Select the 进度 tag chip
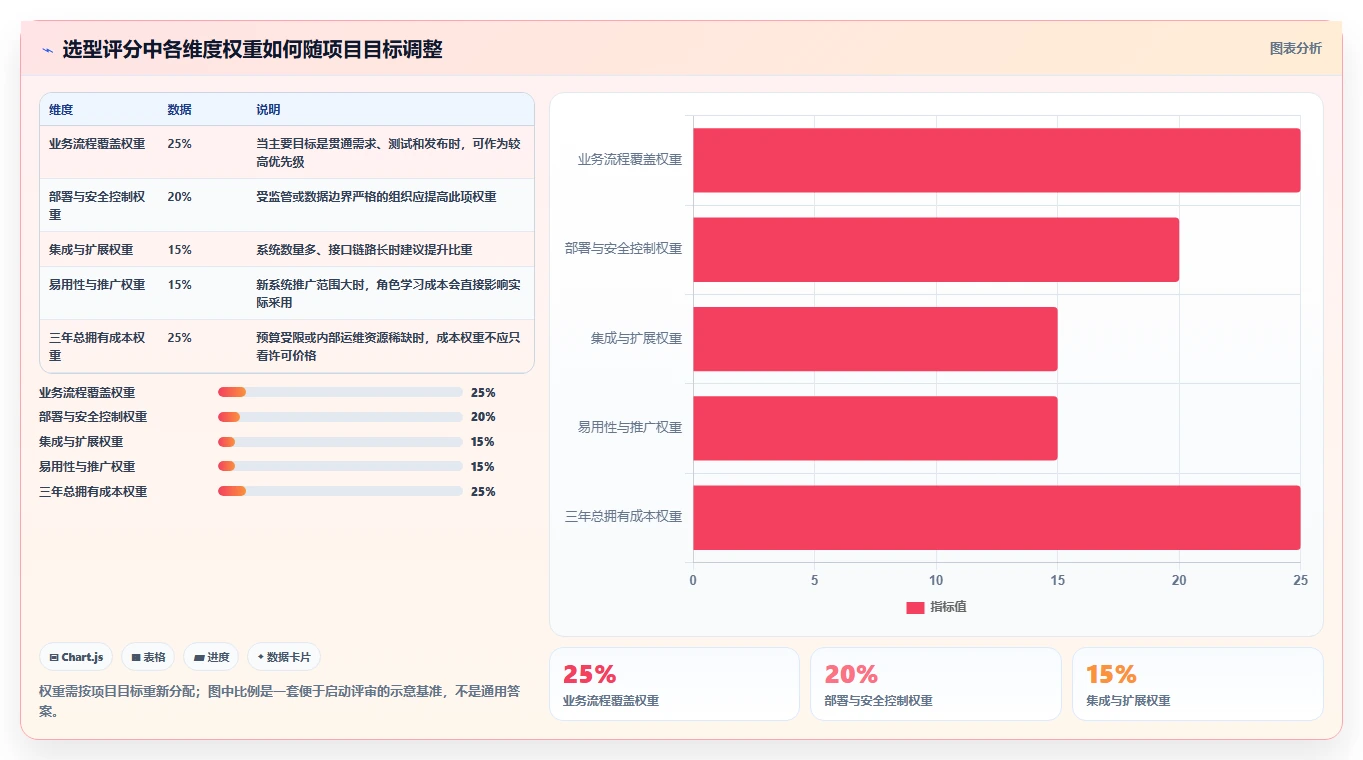The image size is (1363, 760). point(211,657)
